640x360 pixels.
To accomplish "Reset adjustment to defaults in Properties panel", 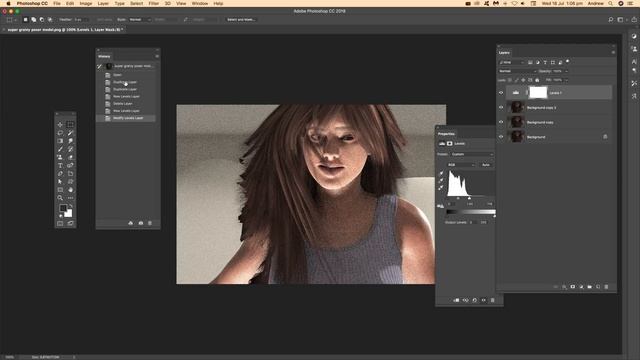I will coord(474,300).
